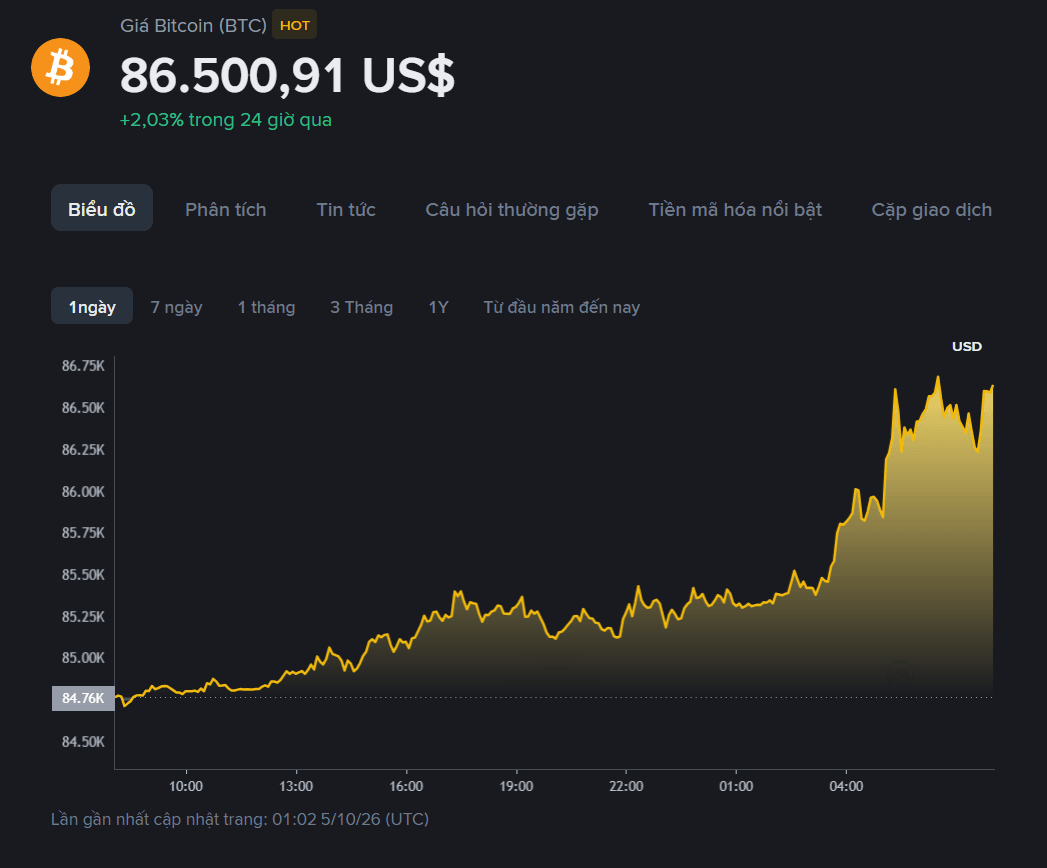Click the 16:00 time axis label

406,786
